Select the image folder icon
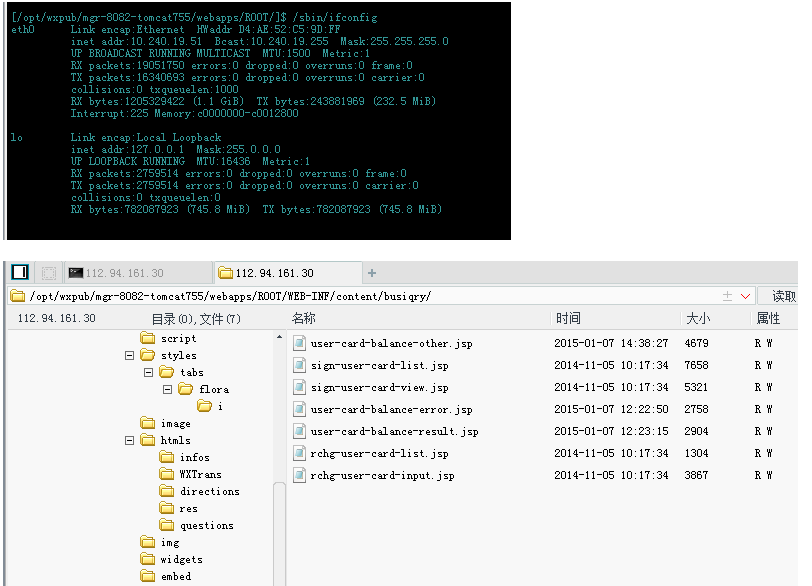Screen dimensions: 812x586 148,423
